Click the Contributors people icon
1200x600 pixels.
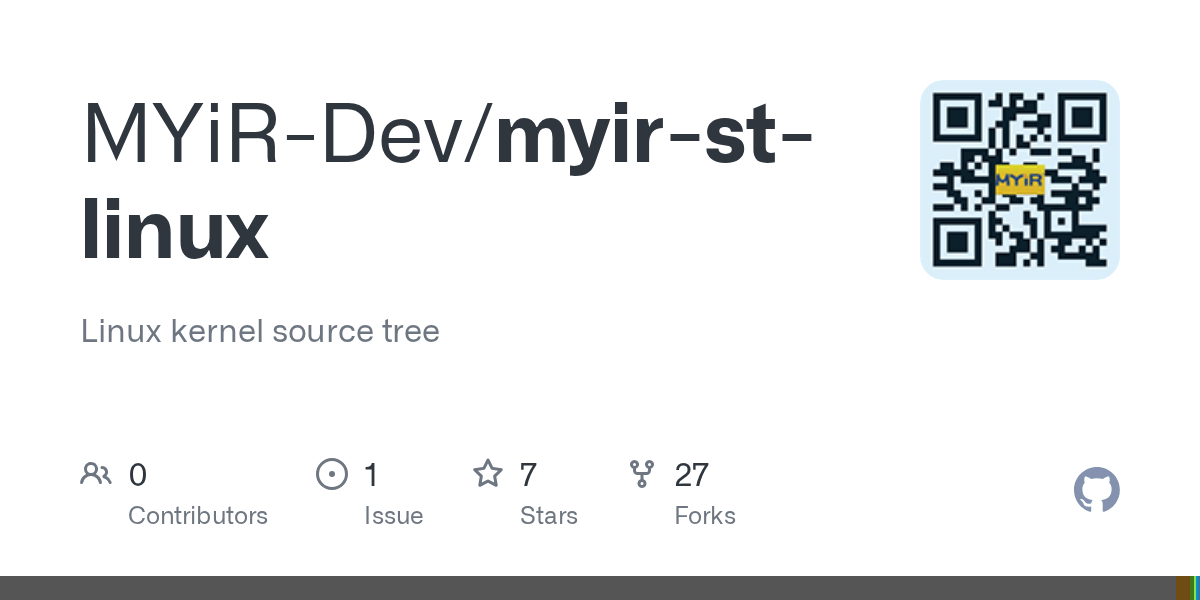[x=96, y=474]
